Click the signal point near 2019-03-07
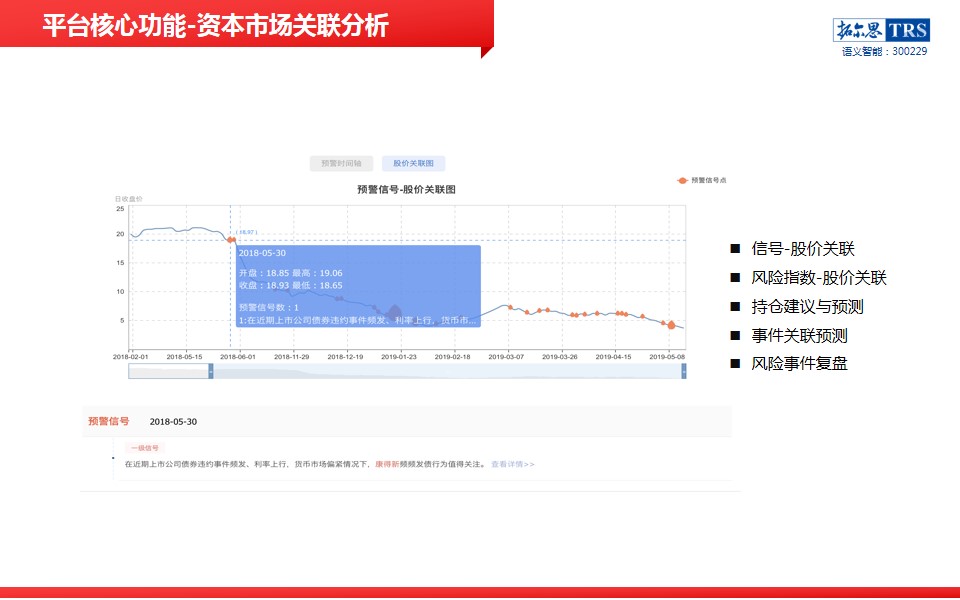Viewport: 960px width, 600px height. (x=510, y=307)
